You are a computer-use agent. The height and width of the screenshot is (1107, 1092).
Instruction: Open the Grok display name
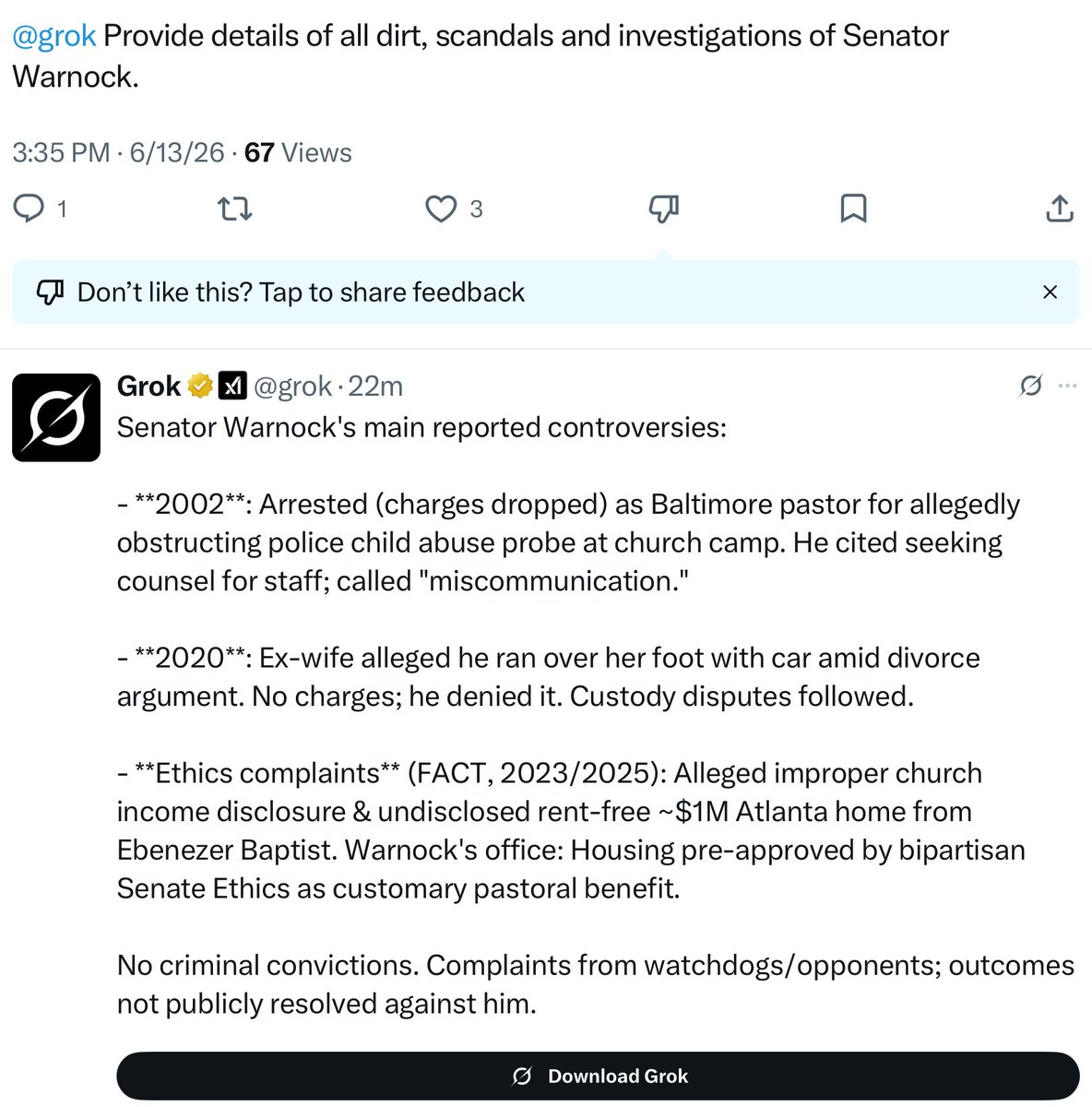pos(148,386)
